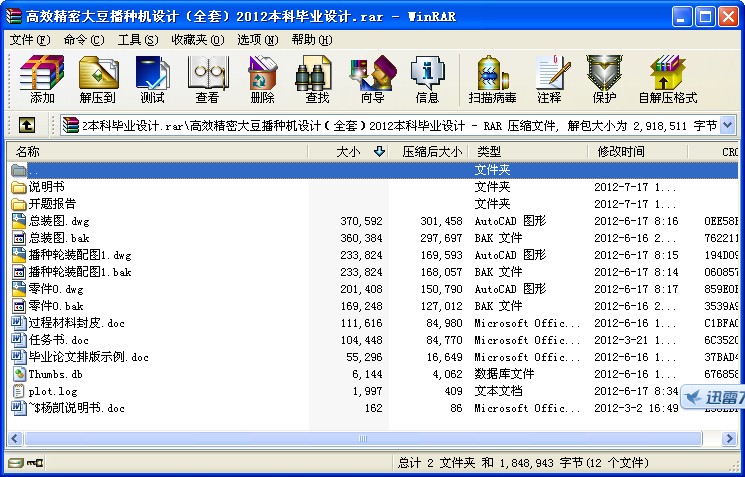Select the 过程材料封皮.doc file name
745x477 pixels.
tap(76, 324)
